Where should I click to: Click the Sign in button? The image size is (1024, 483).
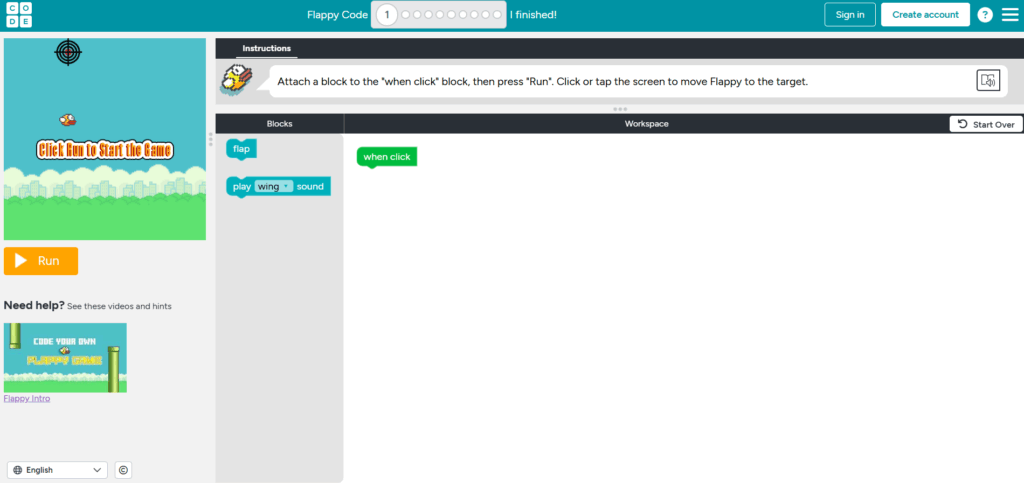pyautogui.click(x=850, y=14)
